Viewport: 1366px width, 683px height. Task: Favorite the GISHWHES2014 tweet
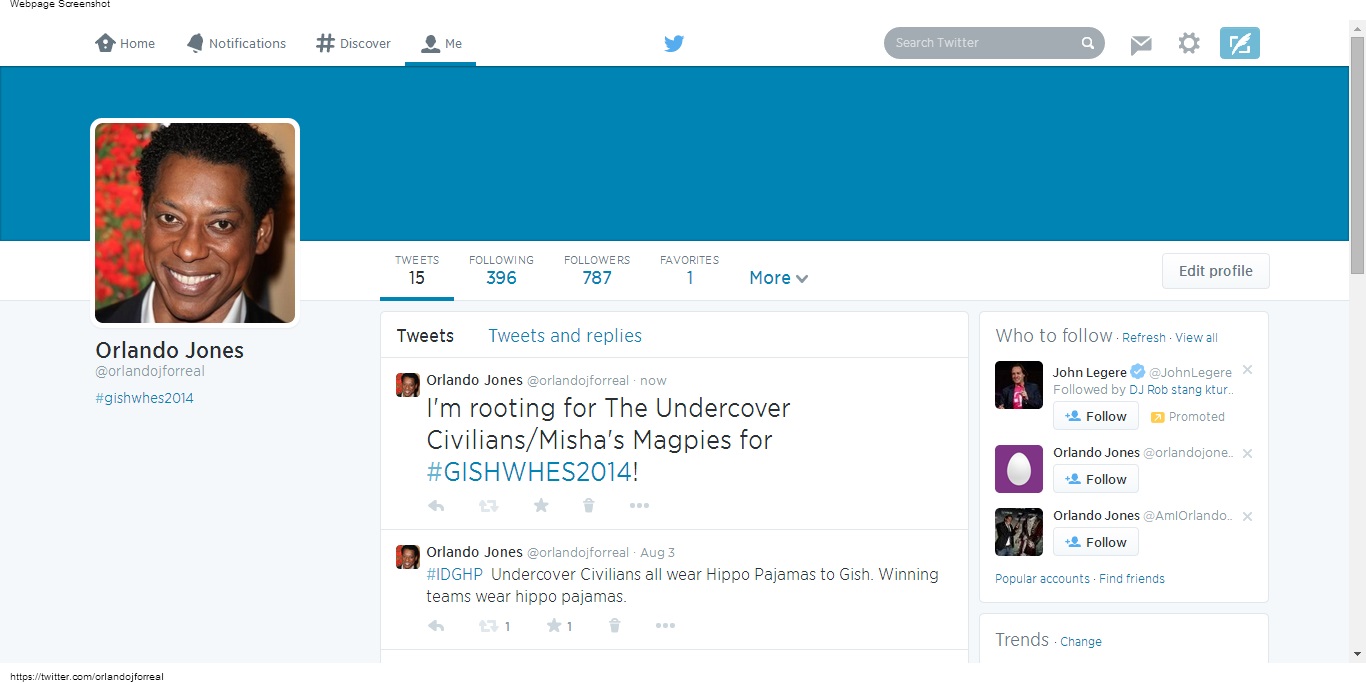541,506
